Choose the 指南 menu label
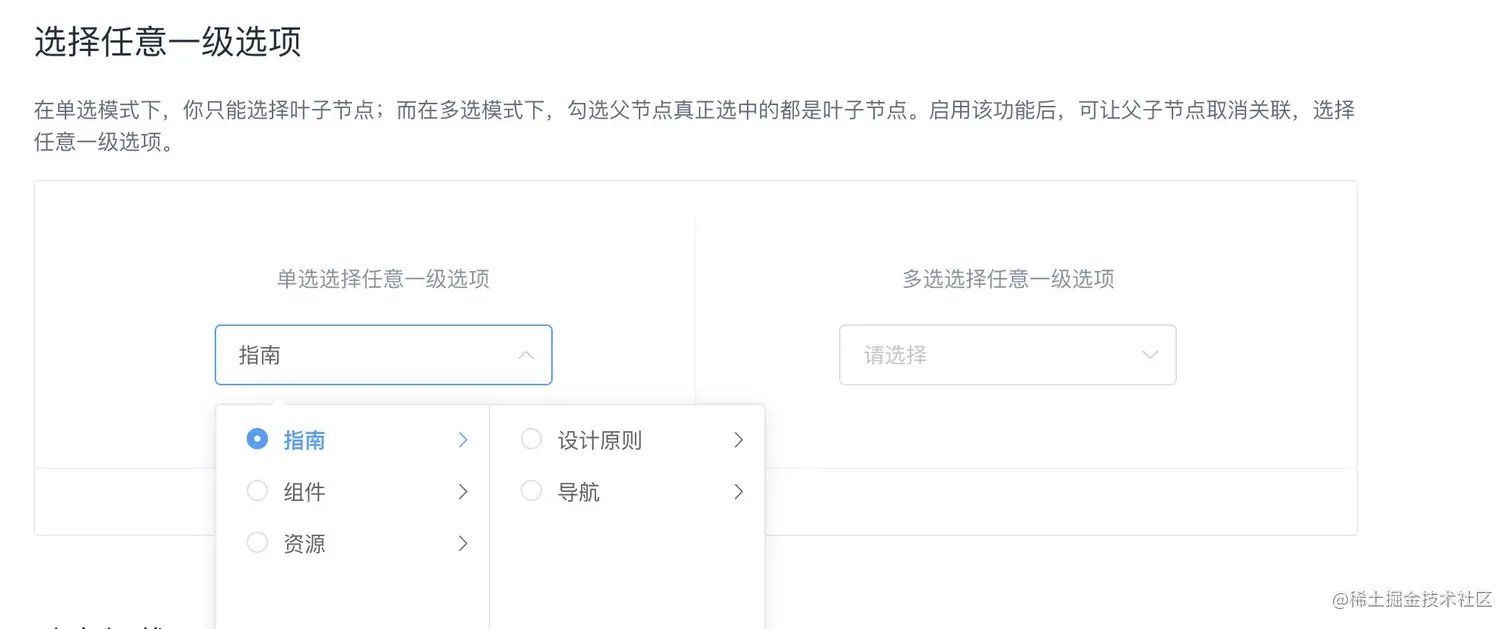 304,440
